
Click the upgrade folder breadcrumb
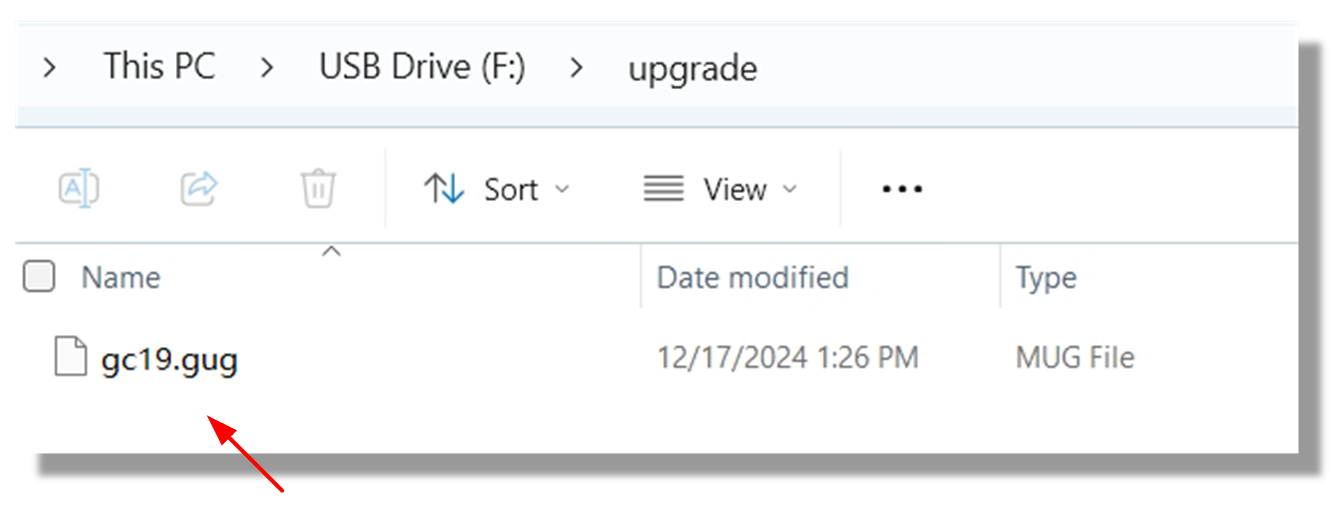click(x=692, y=68)
